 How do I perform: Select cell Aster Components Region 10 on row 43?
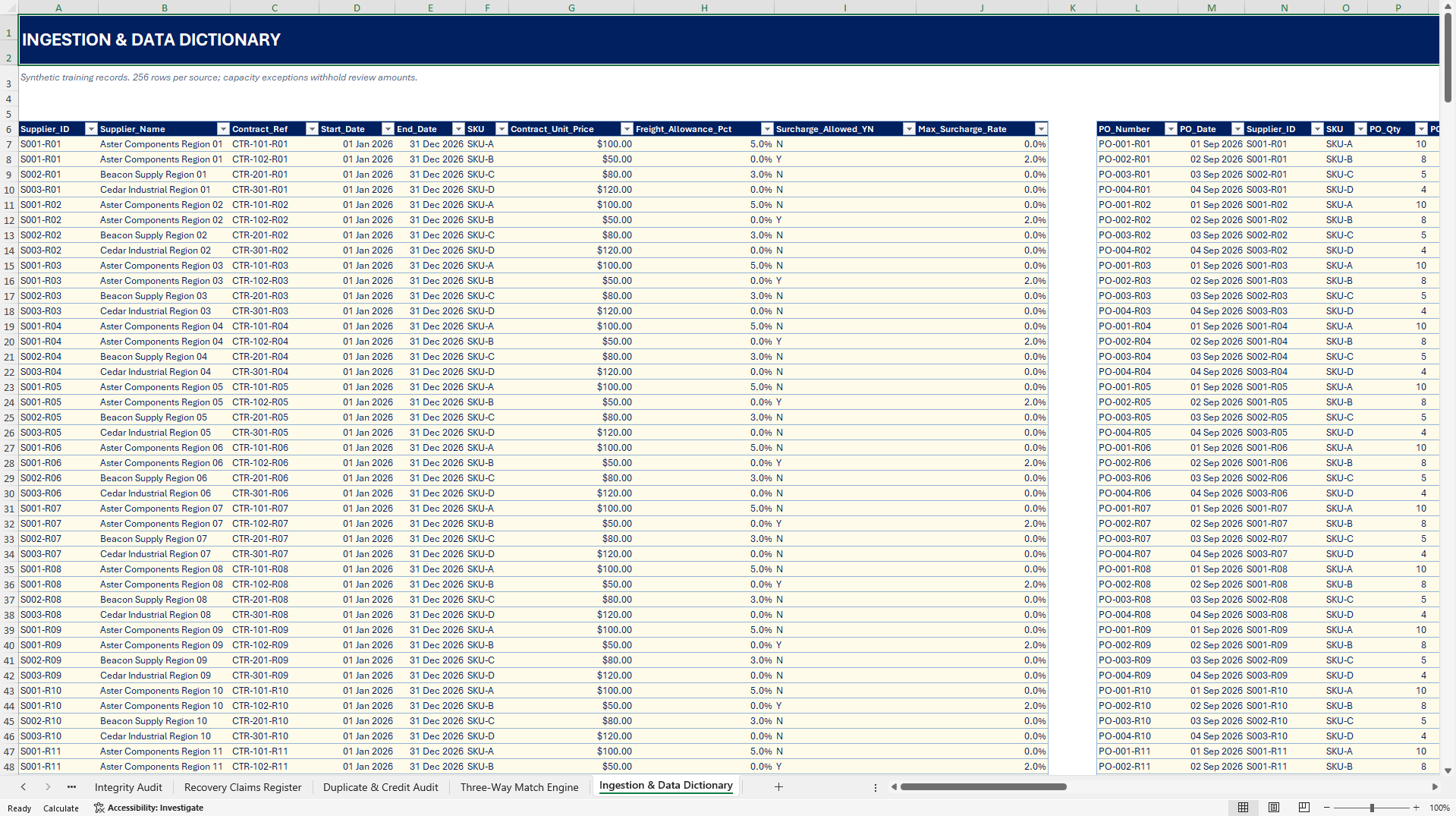(164, 691)
